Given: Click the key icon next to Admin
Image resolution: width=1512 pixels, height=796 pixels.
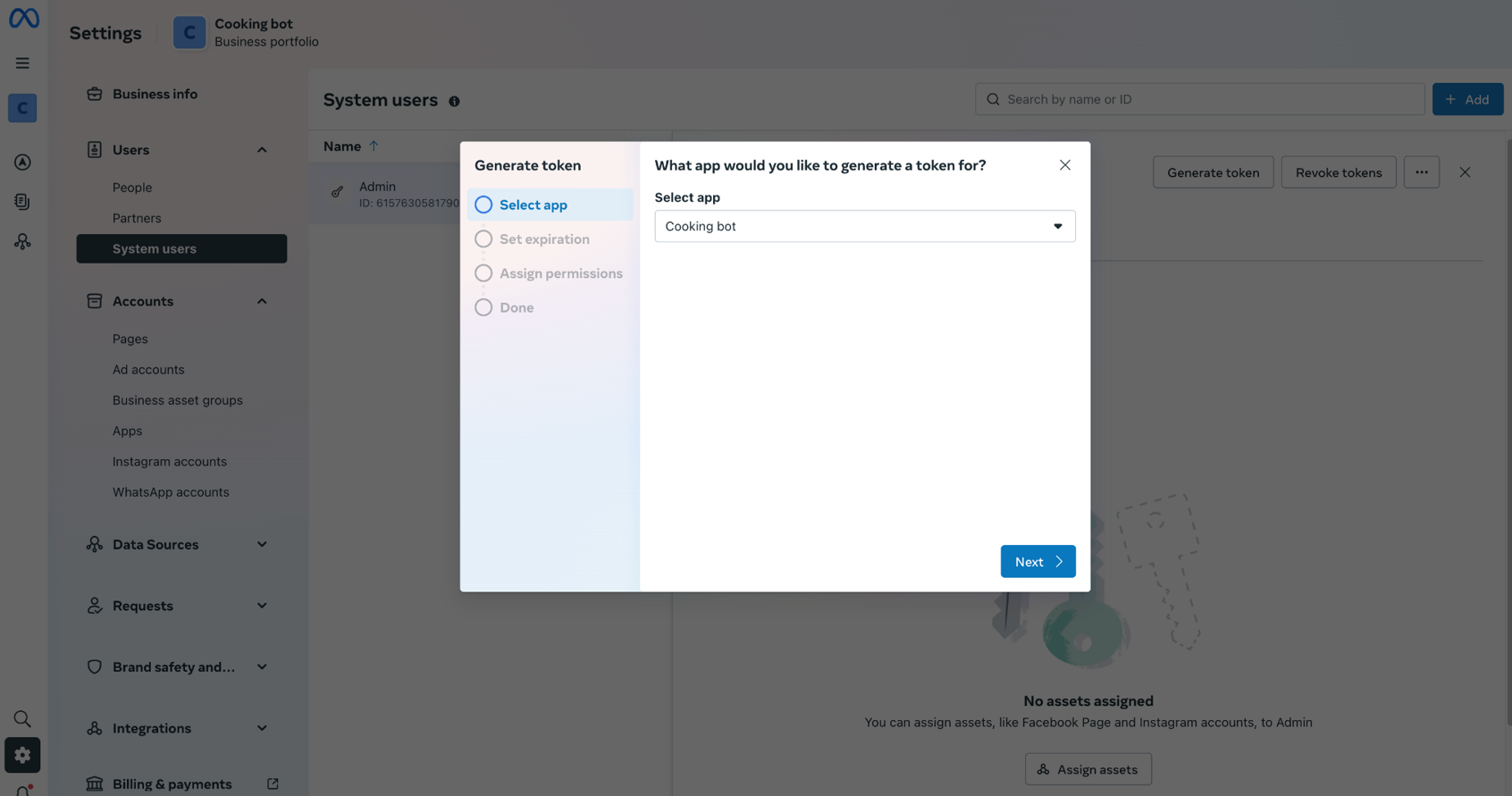Looking at the screenshot, I should (x=337, y=192).
